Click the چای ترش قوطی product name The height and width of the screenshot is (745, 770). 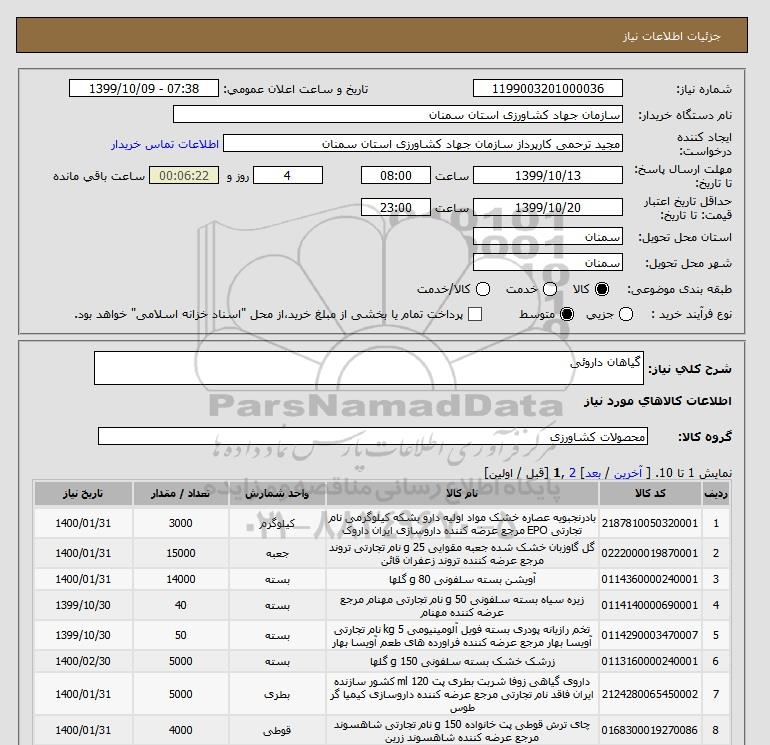[x=462, y=730]
